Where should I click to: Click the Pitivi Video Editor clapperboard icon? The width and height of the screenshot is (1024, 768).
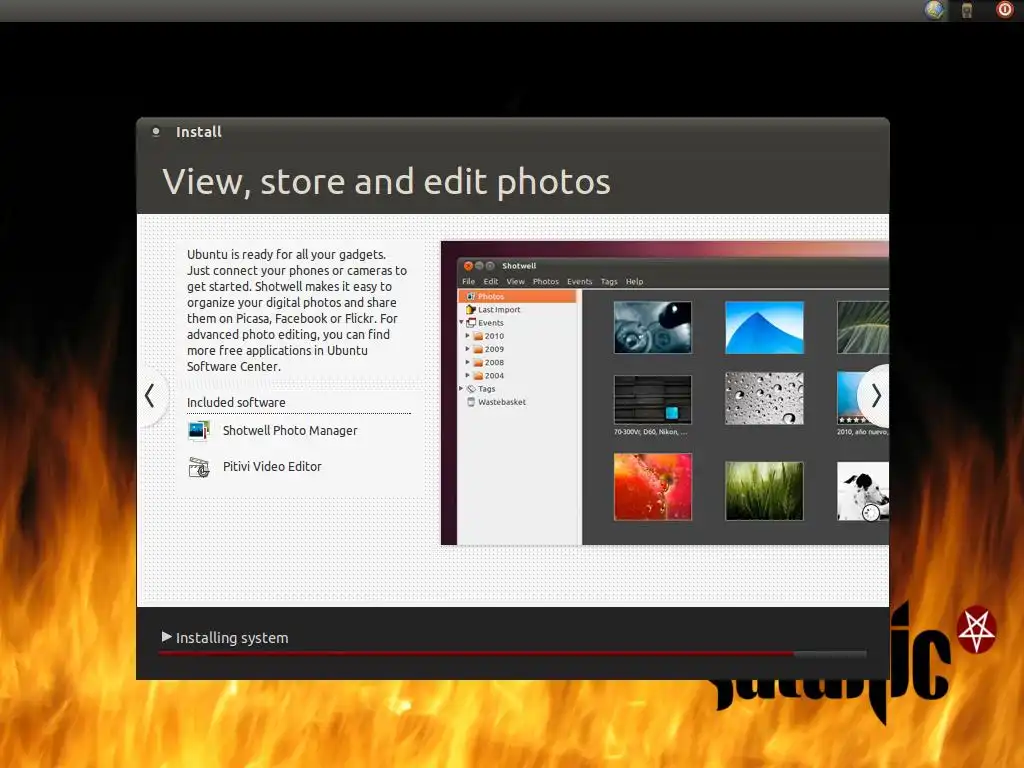point(199,468)
